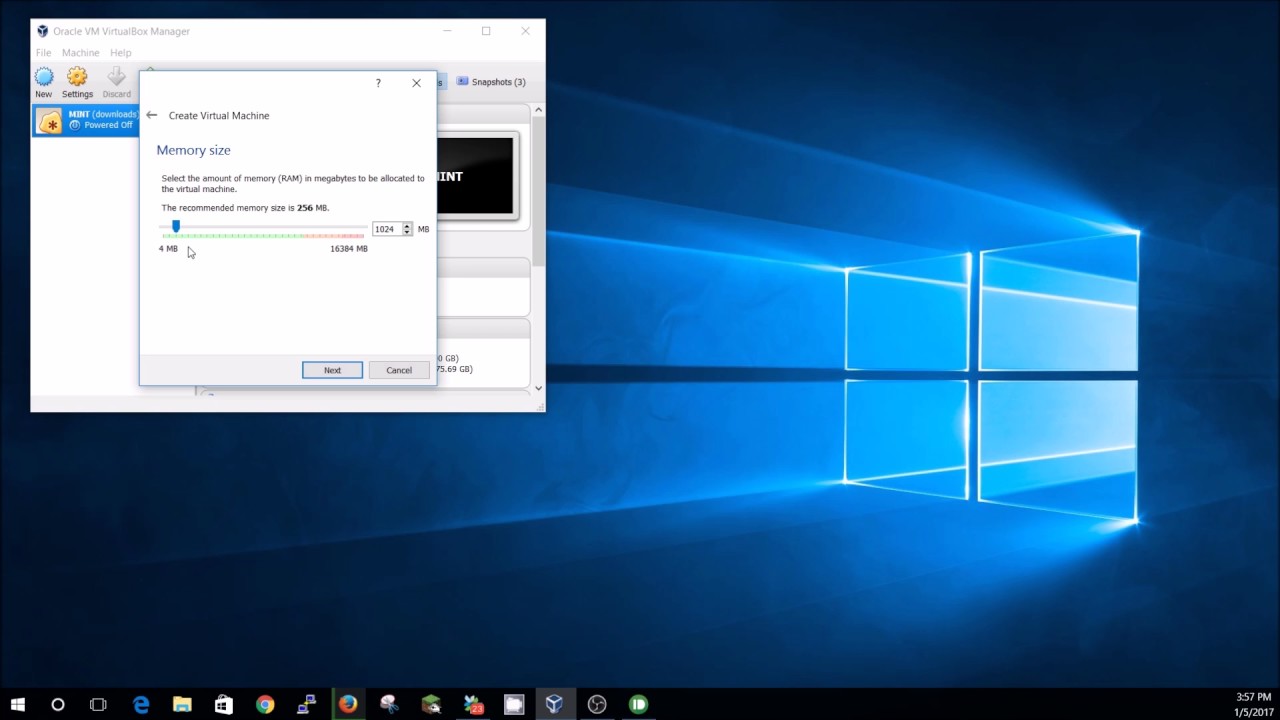Go back using the wizard's back arrow

click(151, 115)
